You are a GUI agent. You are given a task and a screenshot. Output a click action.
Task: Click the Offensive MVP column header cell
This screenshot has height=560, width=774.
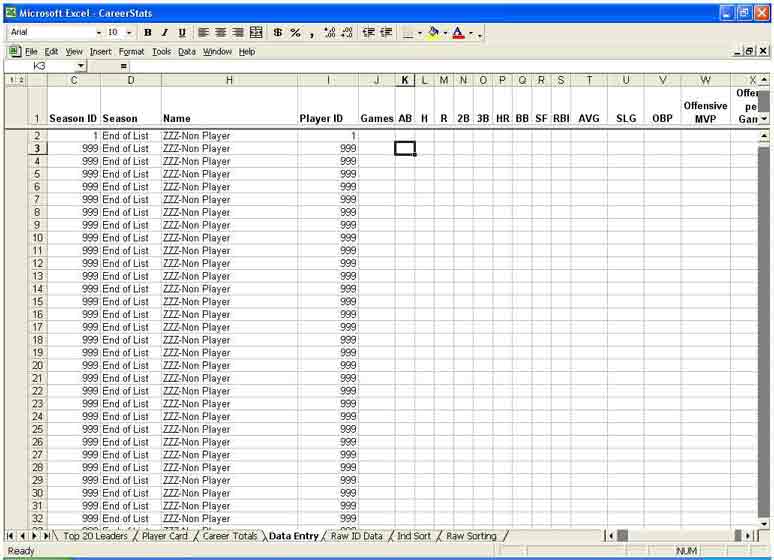pyautogui.click(x=705, y=112)
